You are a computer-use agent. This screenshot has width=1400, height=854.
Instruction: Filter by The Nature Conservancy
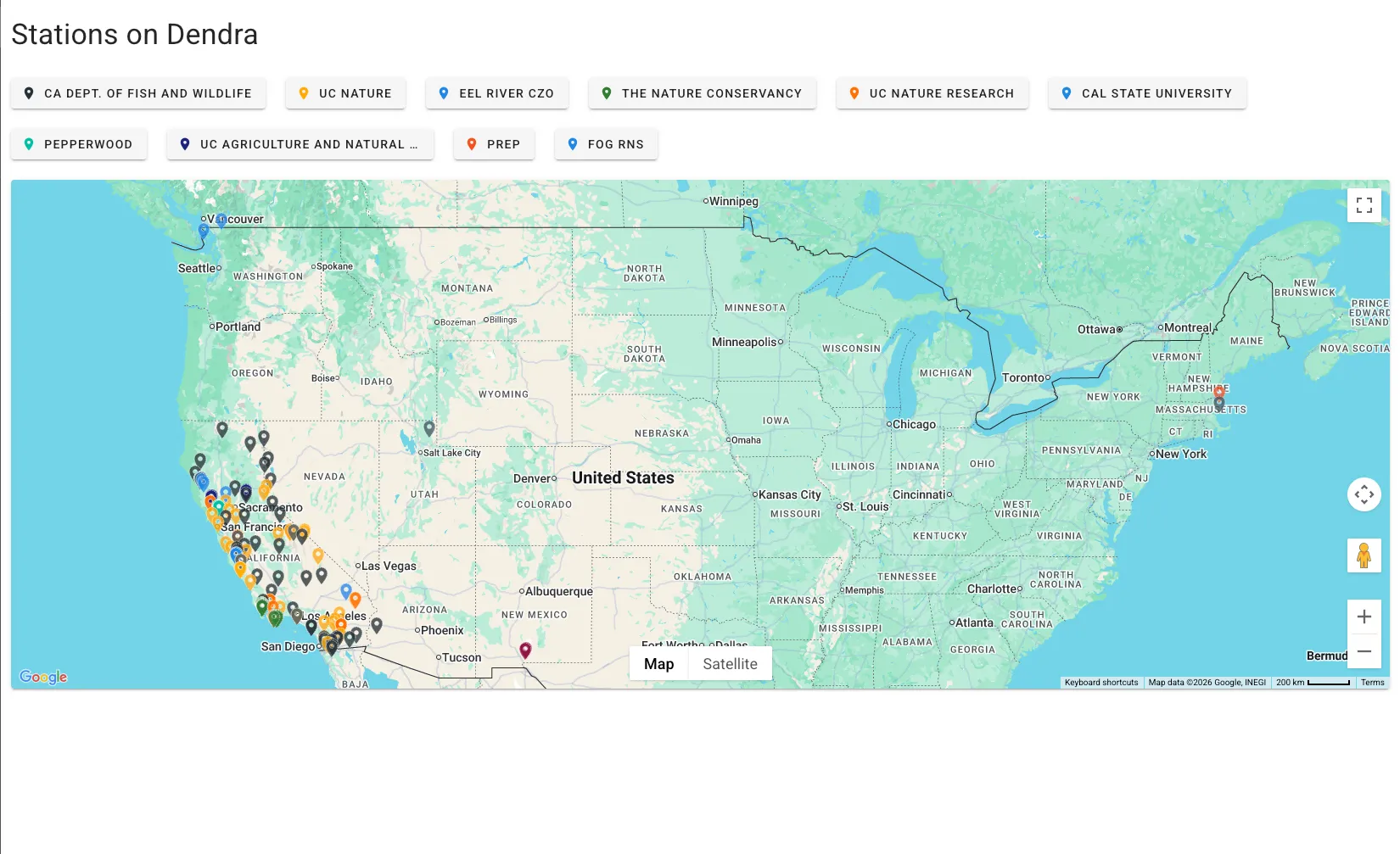703,93
